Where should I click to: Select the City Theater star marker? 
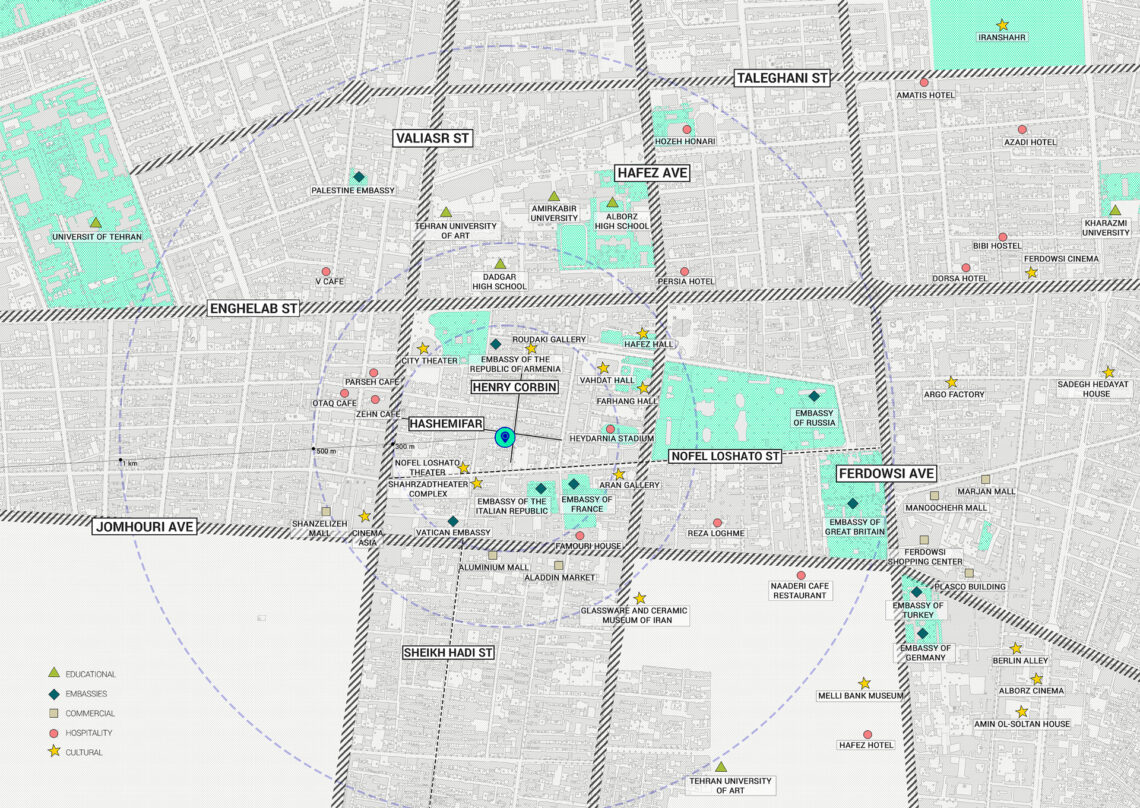point(423,349)
